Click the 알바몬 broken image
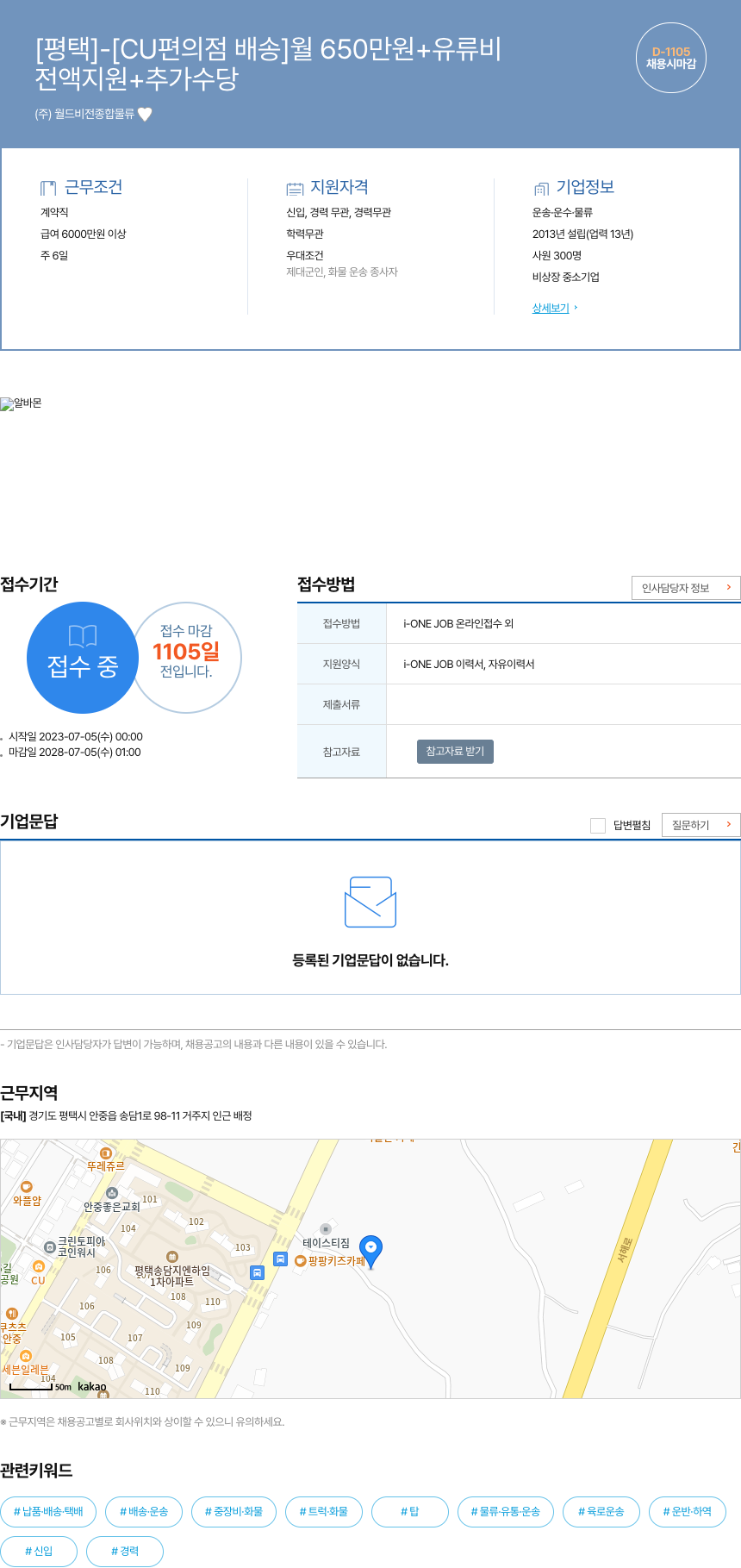The image size is (741, 1568). [21, 403]
